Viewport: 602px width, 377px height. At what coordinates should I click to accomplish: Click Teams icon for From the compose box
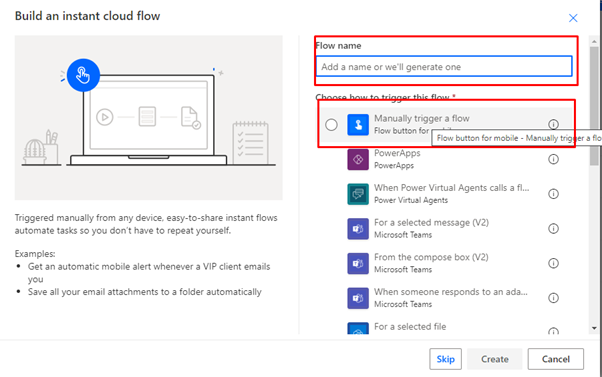pyautogui.click(x=358, y=263)
